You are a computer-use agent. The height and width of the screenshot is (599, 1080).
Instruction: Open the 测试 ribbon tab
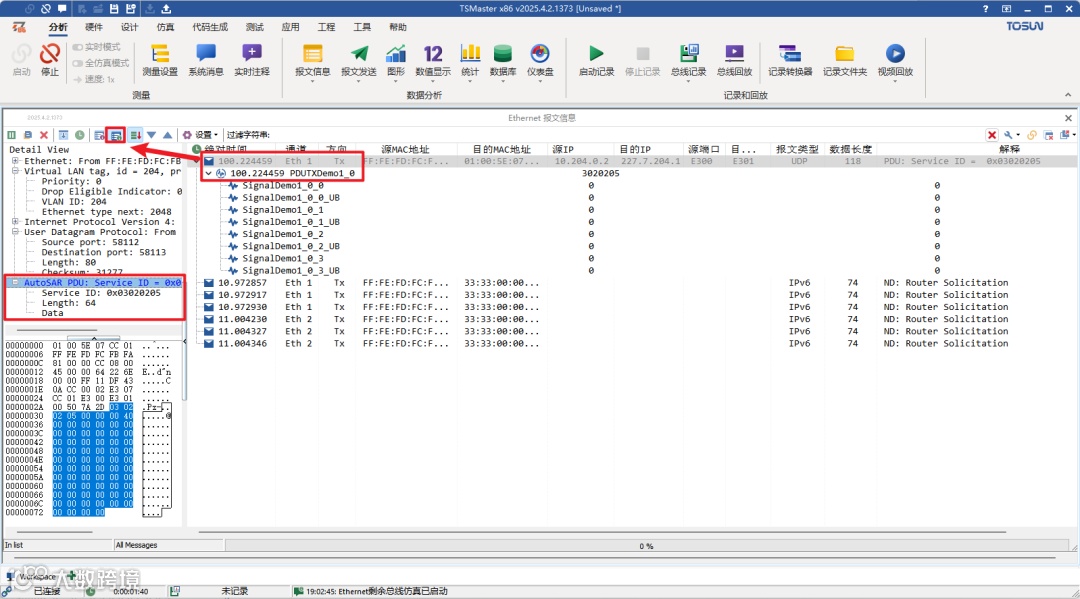(255, 27)
